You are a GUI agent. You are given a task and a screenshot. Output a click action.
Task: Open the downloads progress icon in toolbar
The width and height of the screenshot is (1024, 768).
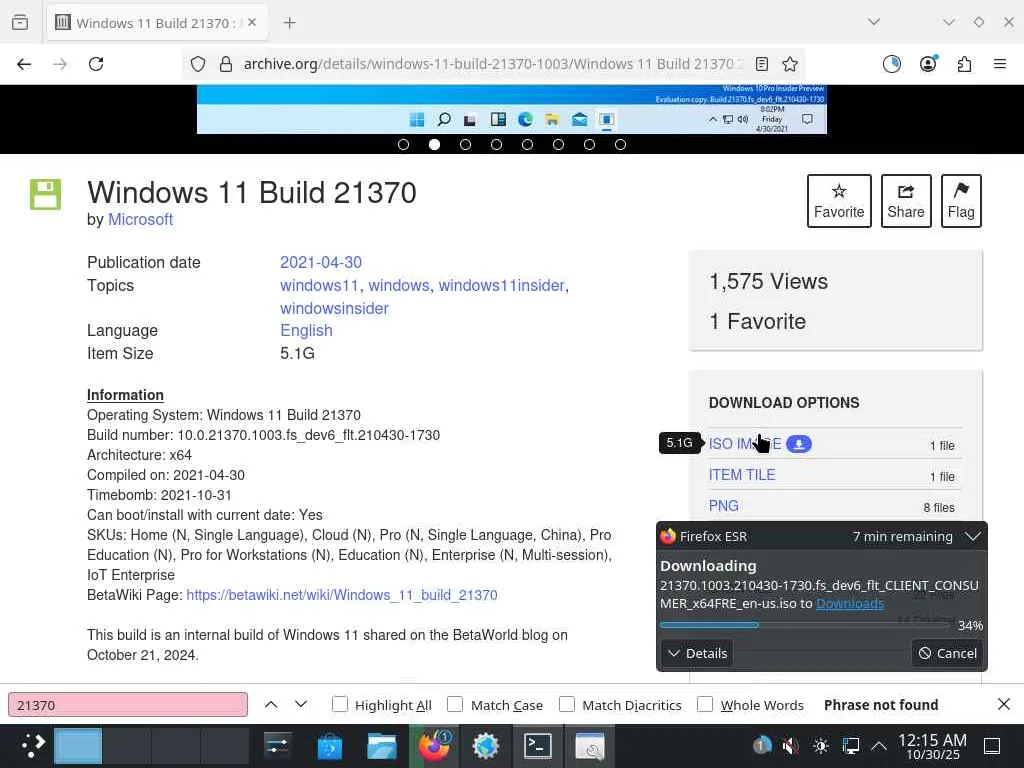tap(891, 64)
